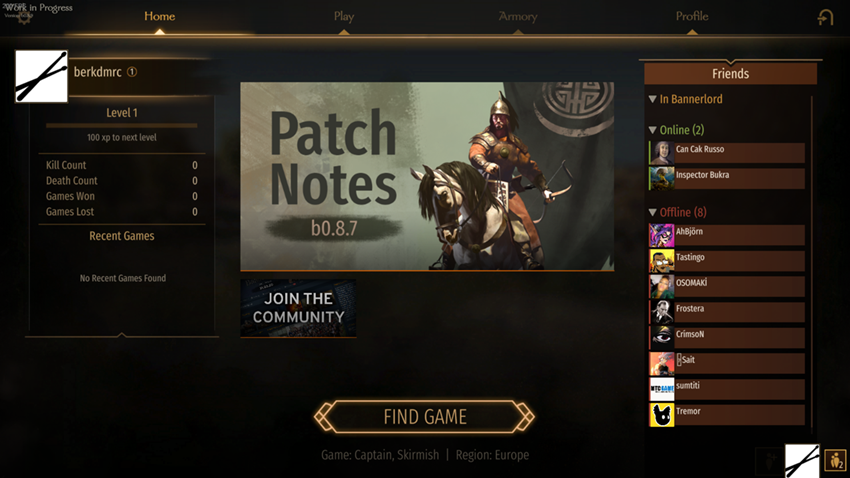850x478 pixels.
Task: Click the bottom-right player banner icon
Action: click(x=802, y=461)
